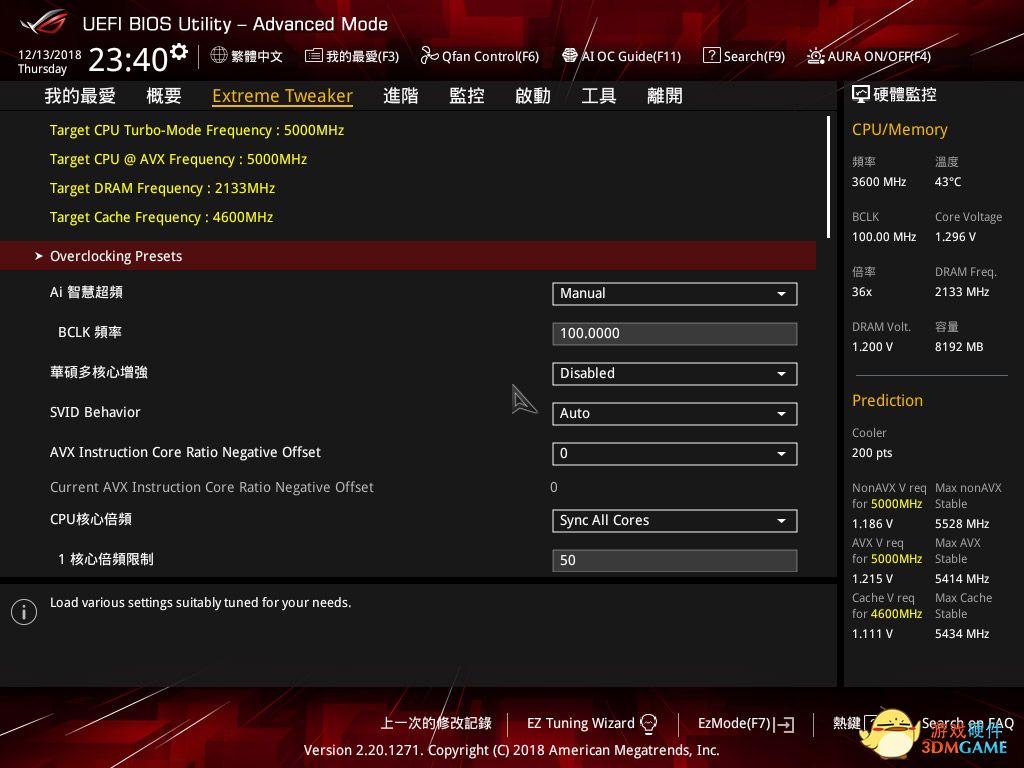Expand the Overclocking Presets submenu
This screenshot has width=1024, height=768.
[x=116, y=256]
